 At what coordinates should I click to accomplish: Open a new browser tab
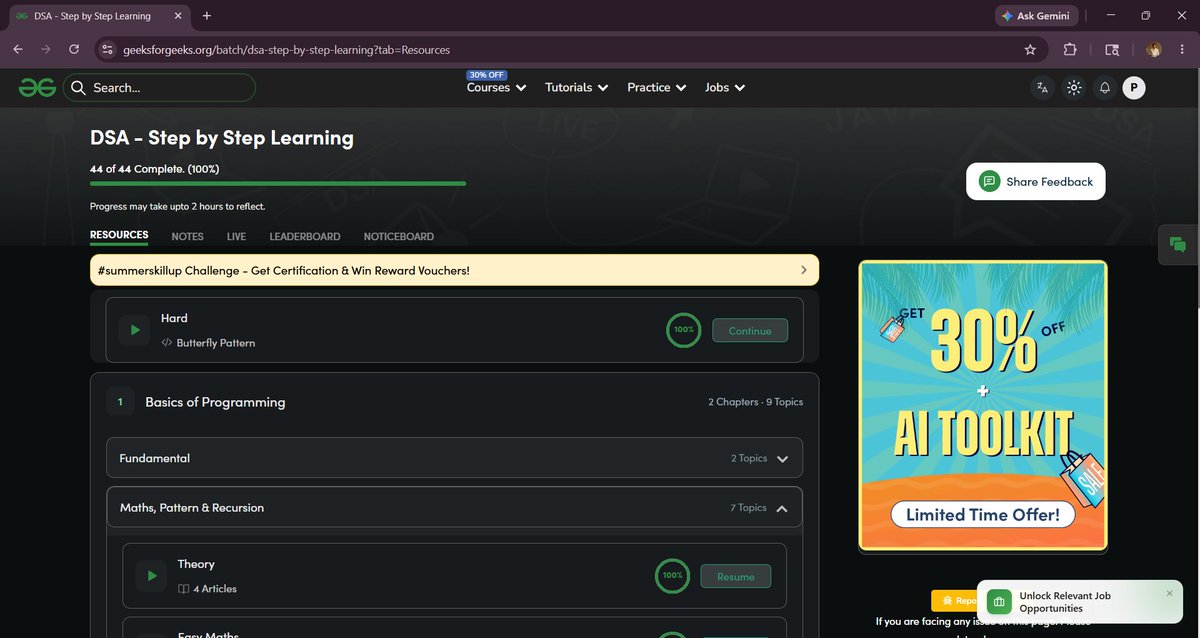(x=207, y=16)
